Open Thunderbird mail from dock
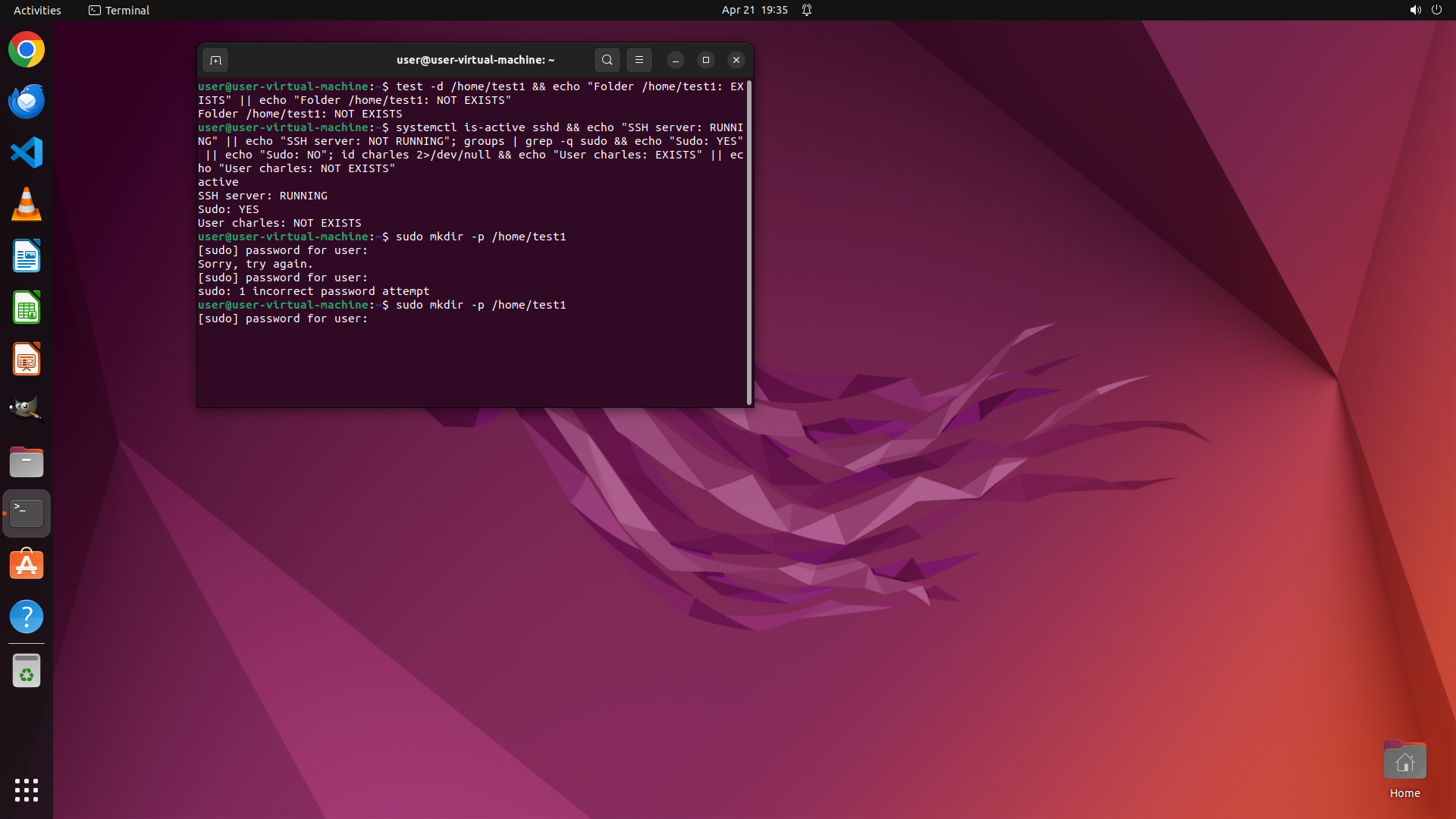Viewport: 1456px width, 819px height. (x=27, y=102)
